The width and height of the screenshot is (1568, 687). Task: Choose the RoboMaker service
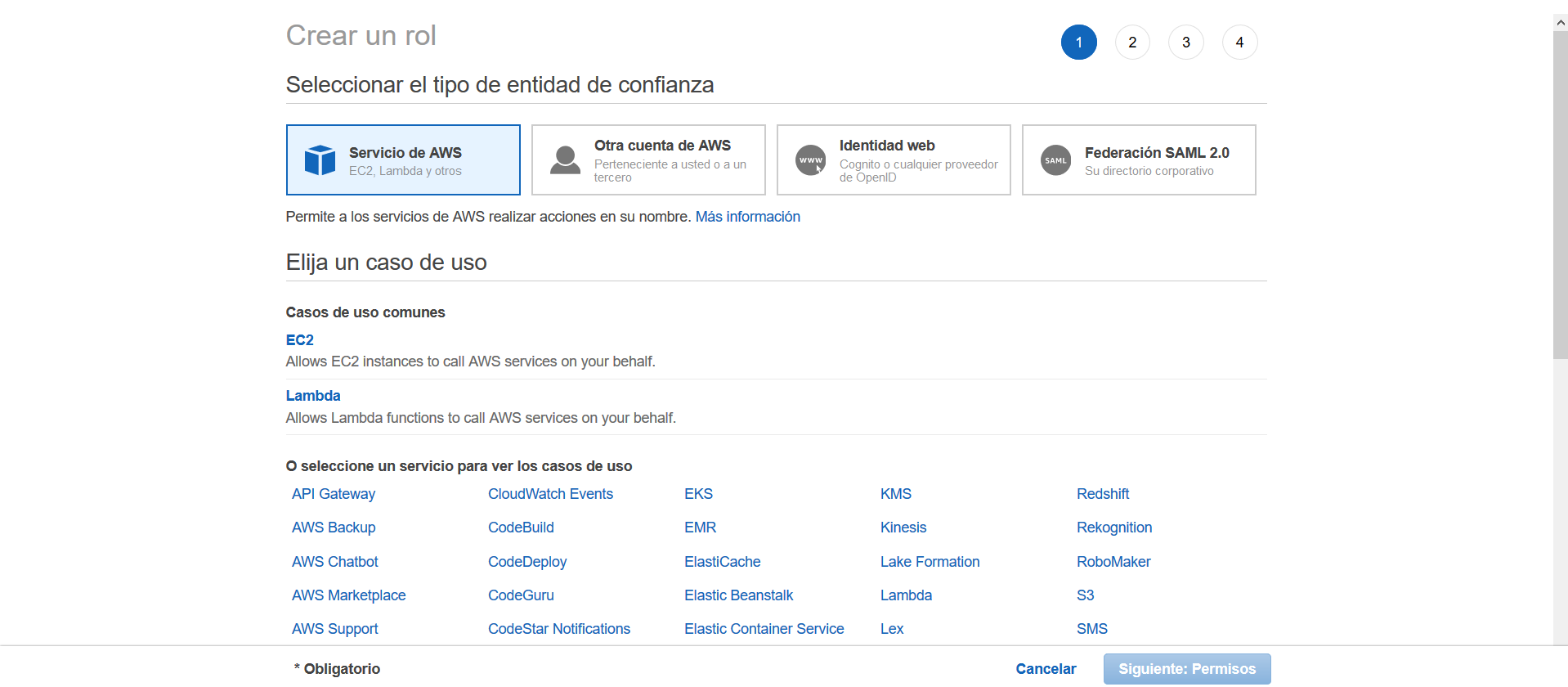1113,562
